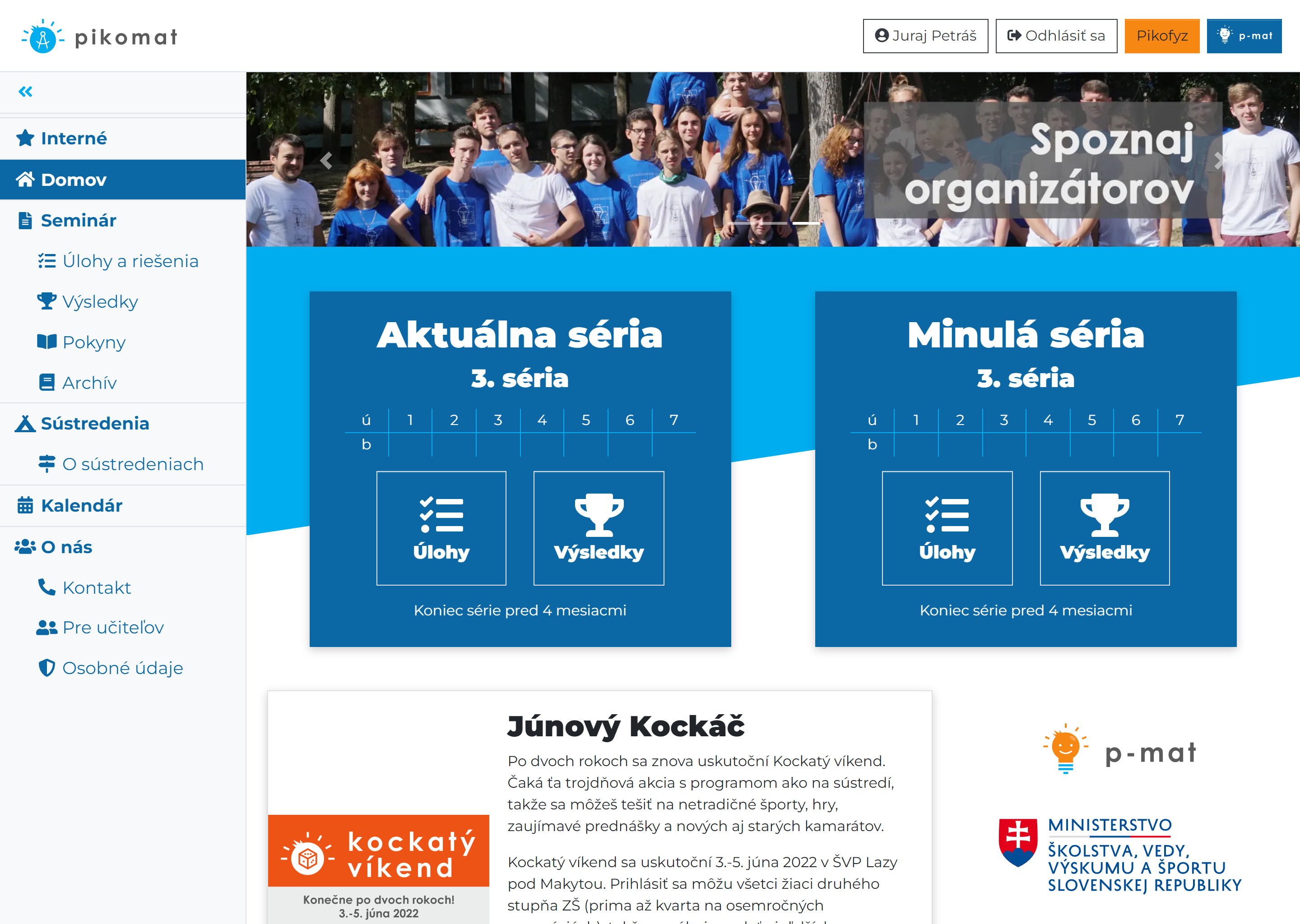The width and height of the screenshot is (1300, 924).
Task: Open Kalendár via the calendar icon
Action: [x=25, y=505]
